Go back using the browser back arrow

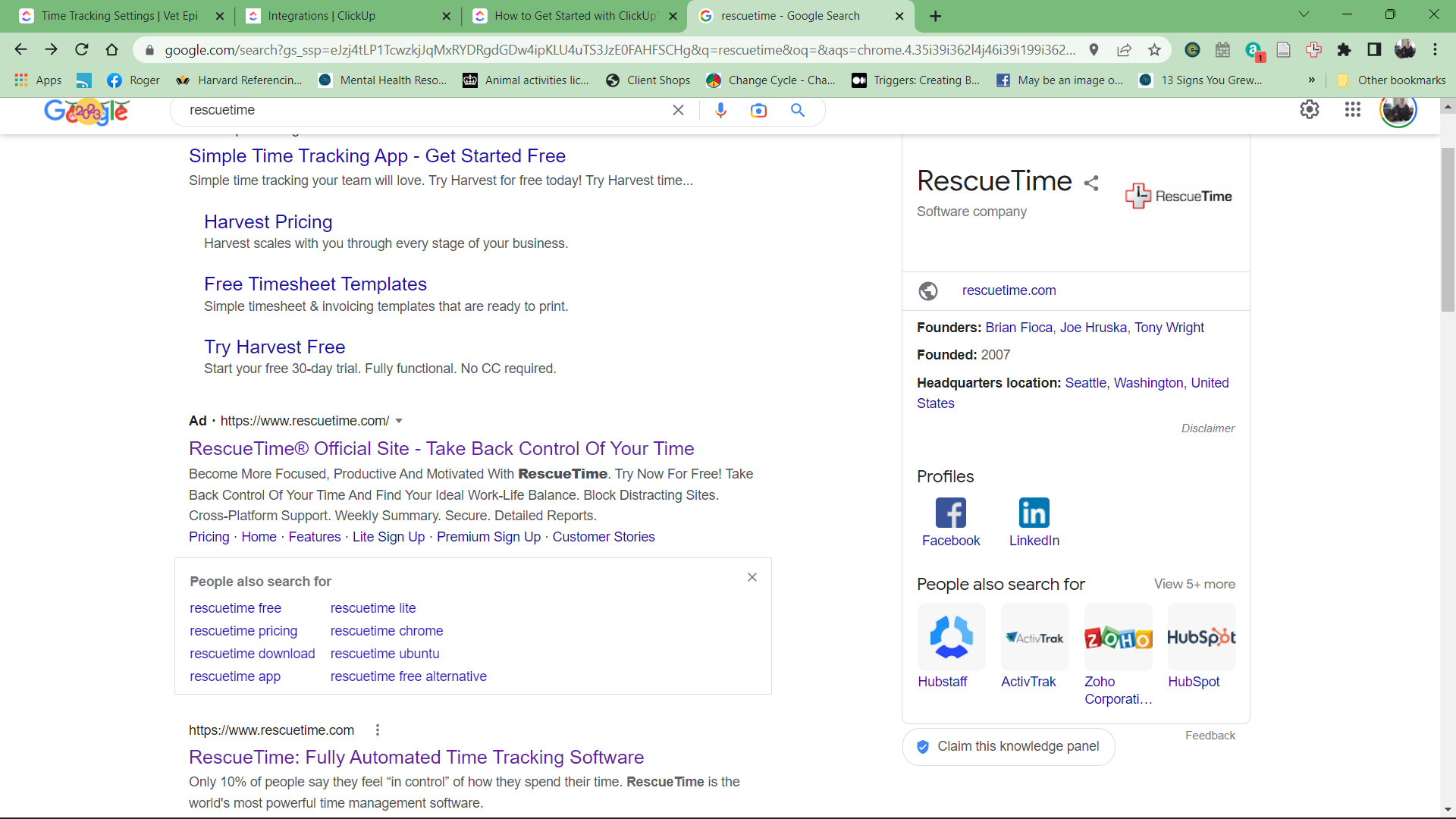pos(20,49)
